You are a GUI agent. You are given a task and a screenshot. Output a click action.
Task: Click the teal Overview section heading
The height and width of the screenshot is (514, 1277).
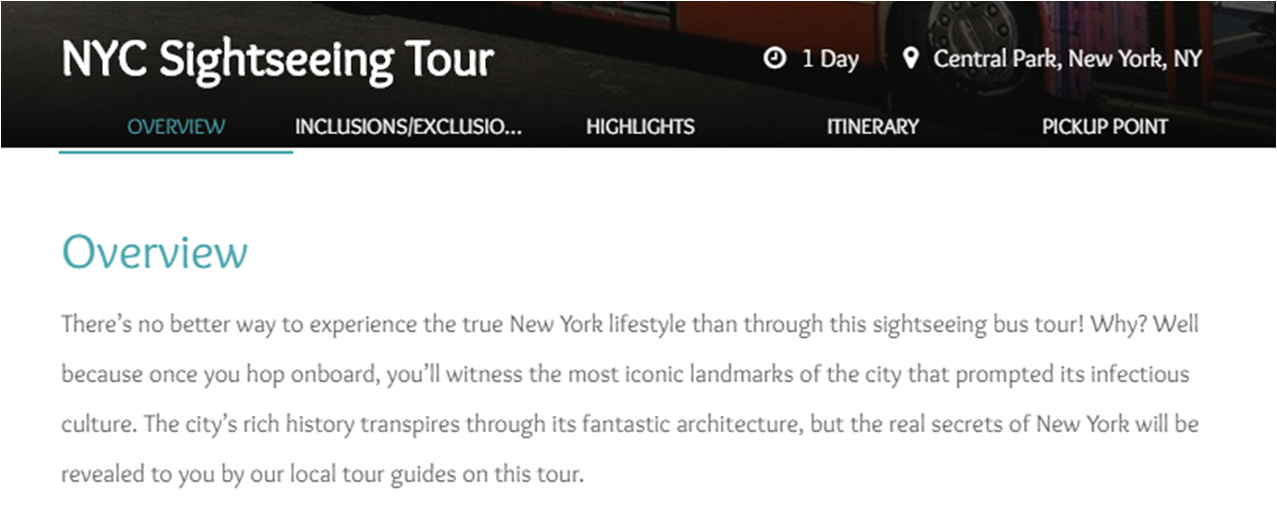(154, 252)
